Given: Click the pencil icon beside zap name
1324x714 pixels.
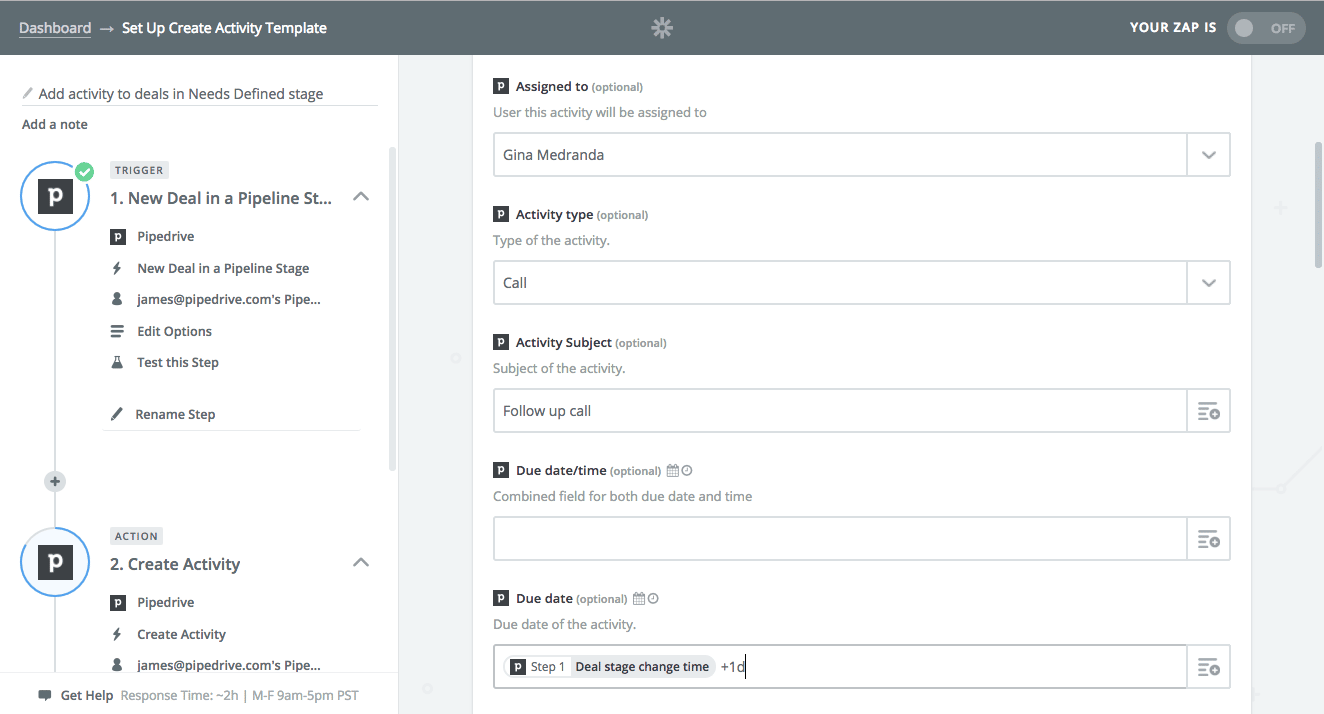Looking at the screenshot, I should 28,93.
